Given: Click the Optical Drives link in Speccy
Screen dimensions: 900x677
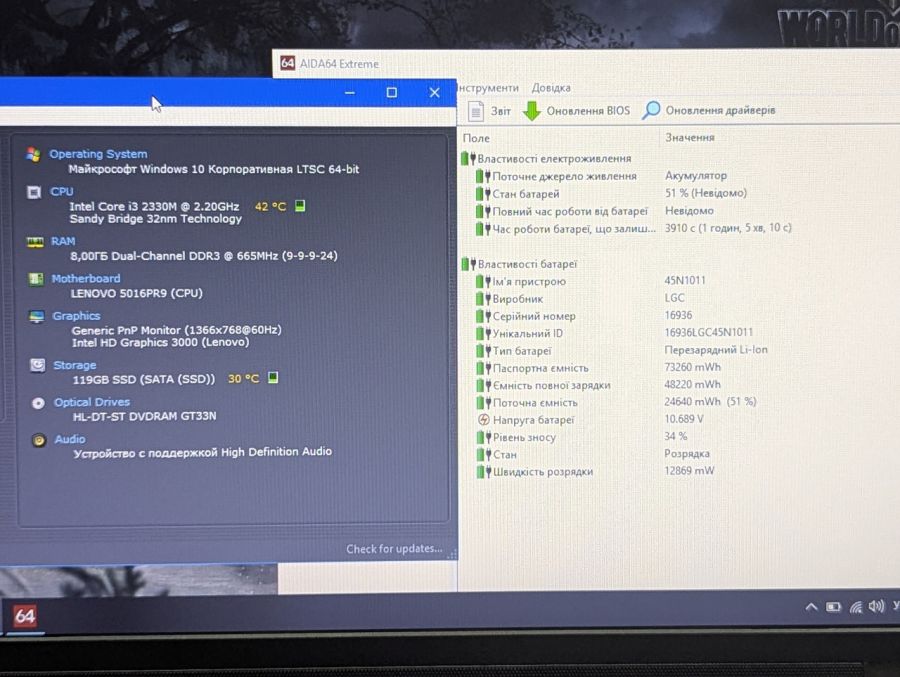Looking at the screenshot, I should (x=92, y=402).
